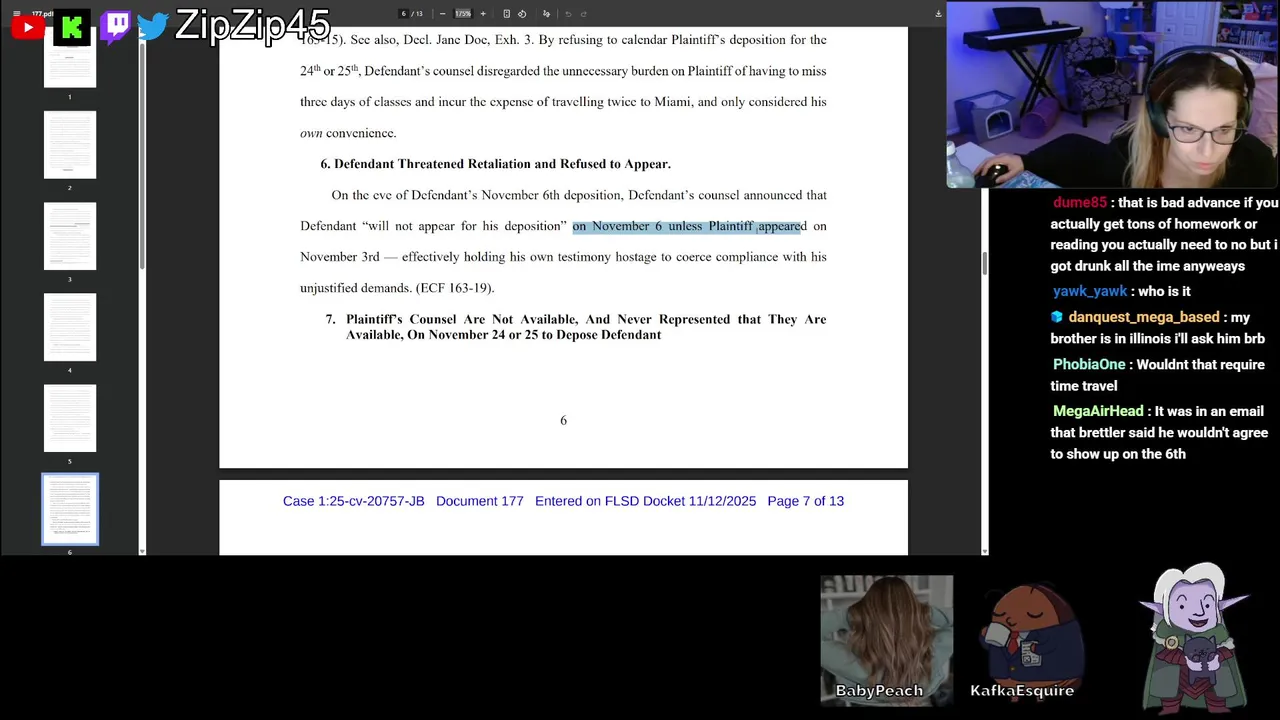Select page 3 thumbnail

(70, 236)
